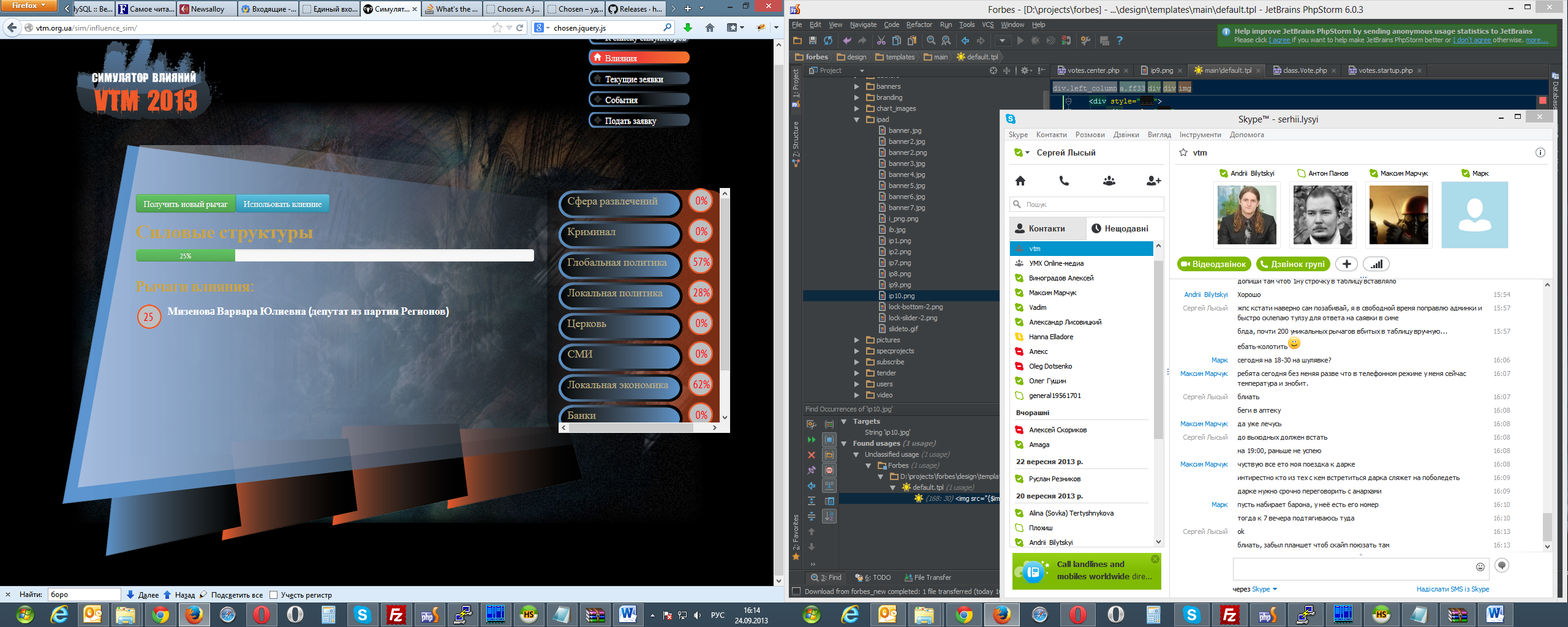Viewport: 1568px width, 627px height.
Task: Collapse Found usages node in Find panel
Action: (x=844, y=443)
